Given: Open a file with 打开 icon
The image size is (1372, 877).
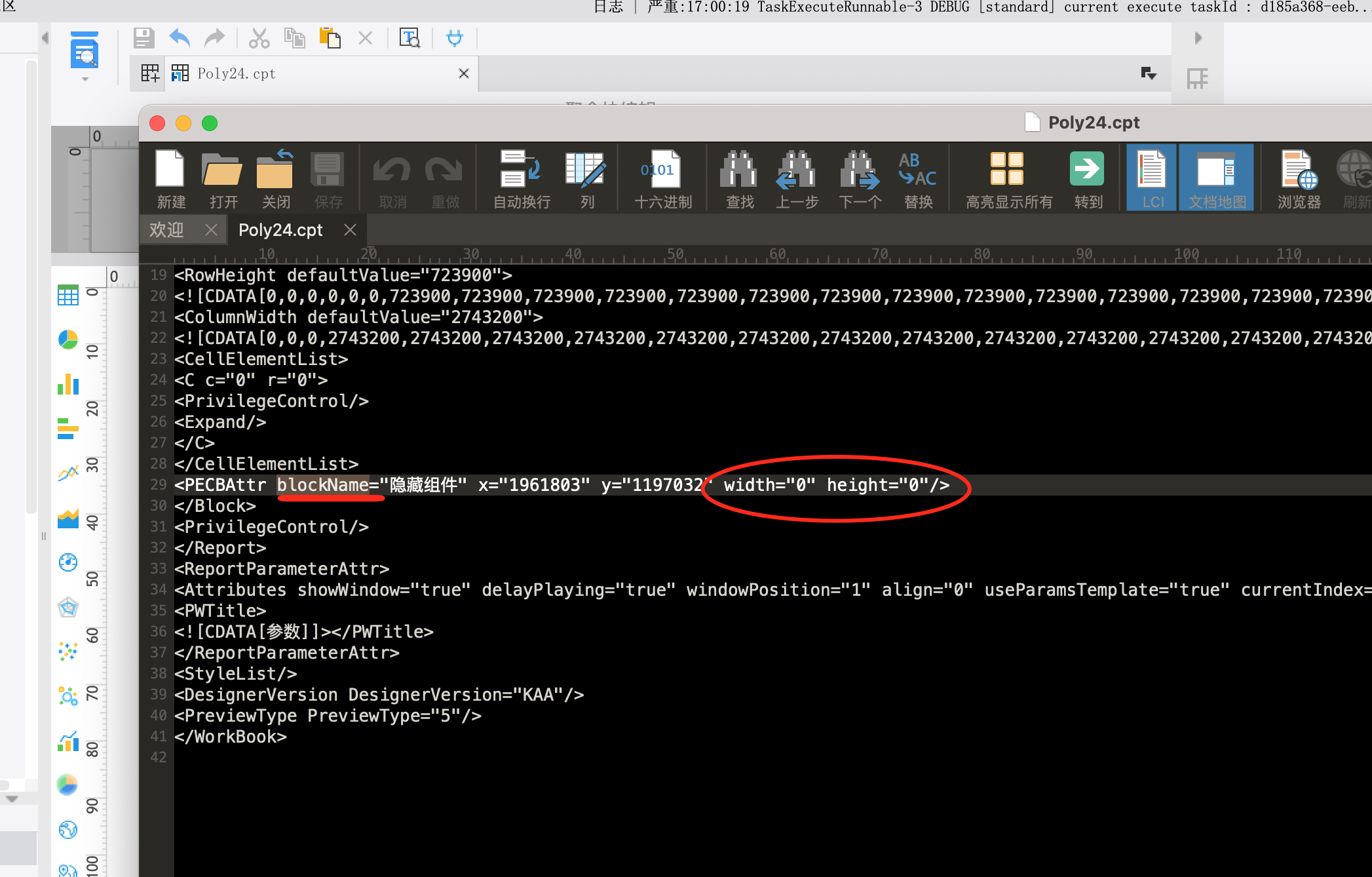Looking at the screenshot, I should (223, 178).
